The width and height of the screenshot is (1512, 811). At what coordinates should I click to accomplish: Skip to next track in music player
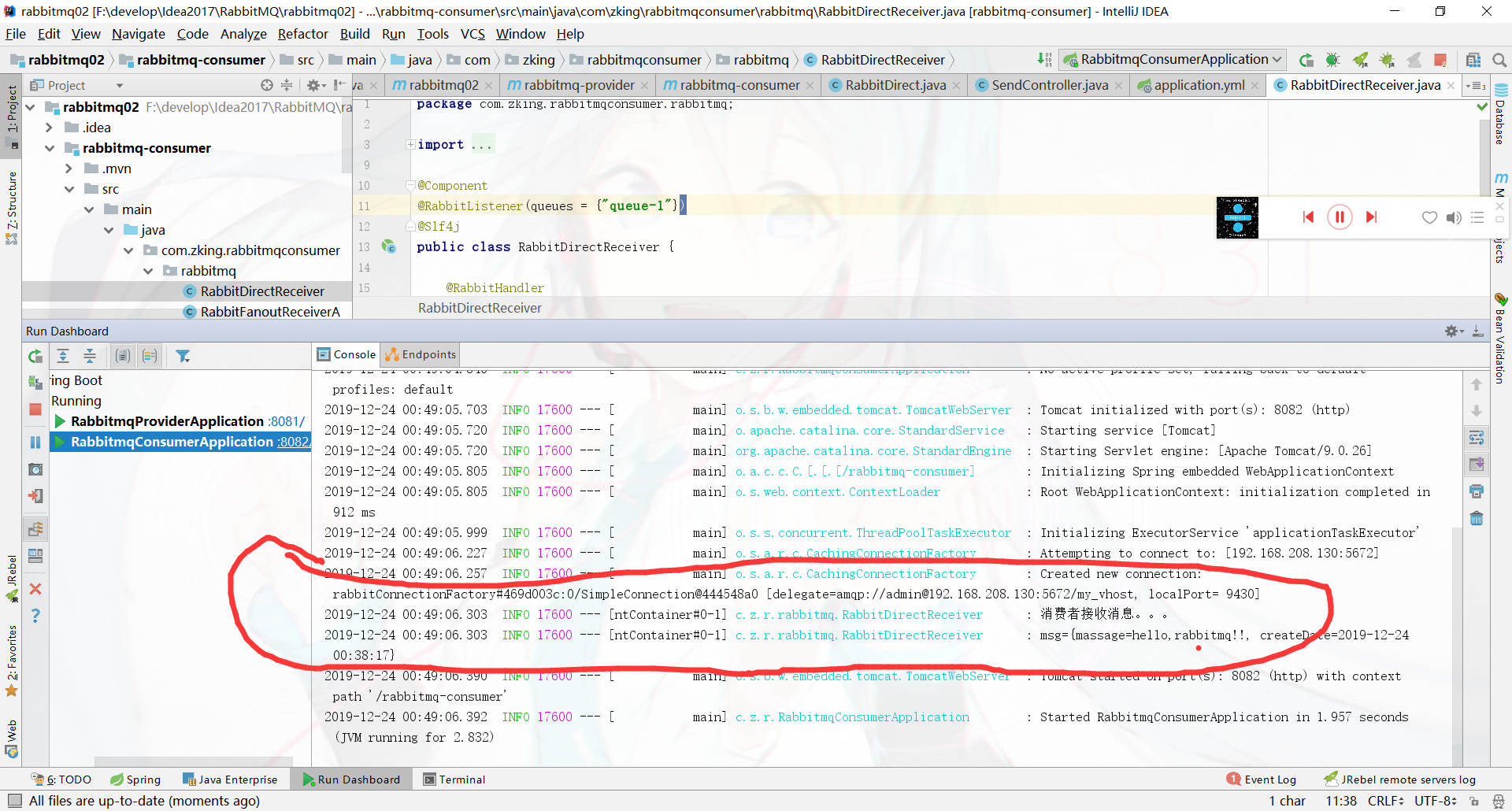[1371, 217]
